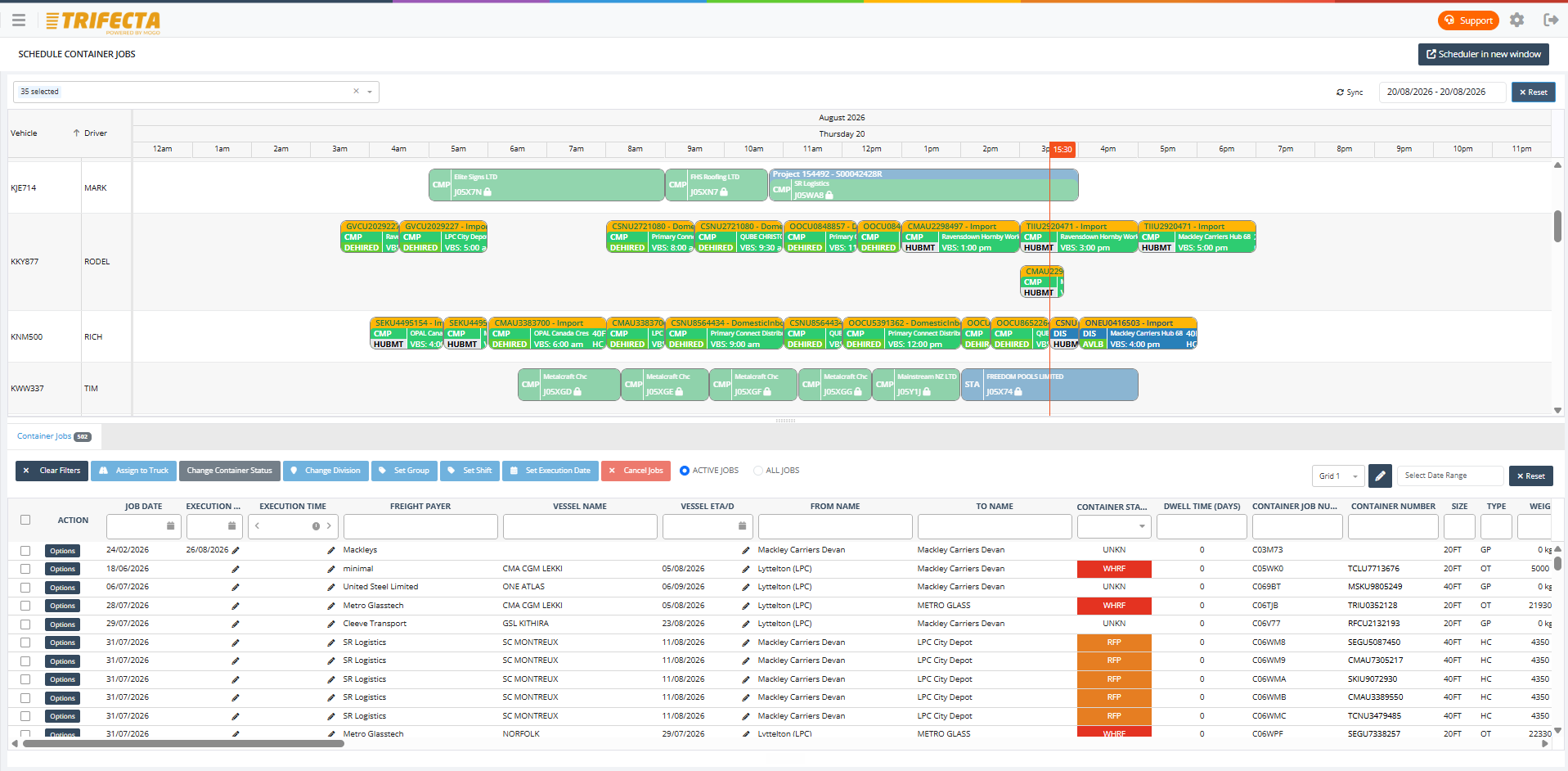Reset the scheduler date range
Viewport: 1568px width, 771px height.
click(x=1533, y=92)
